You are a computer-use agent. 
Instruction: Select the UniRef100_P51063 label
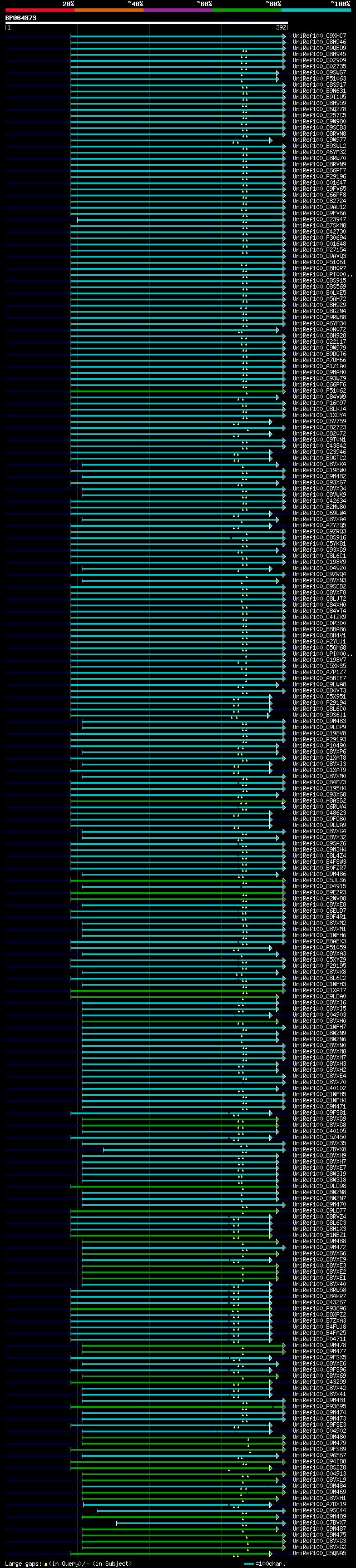pos(319,78)
